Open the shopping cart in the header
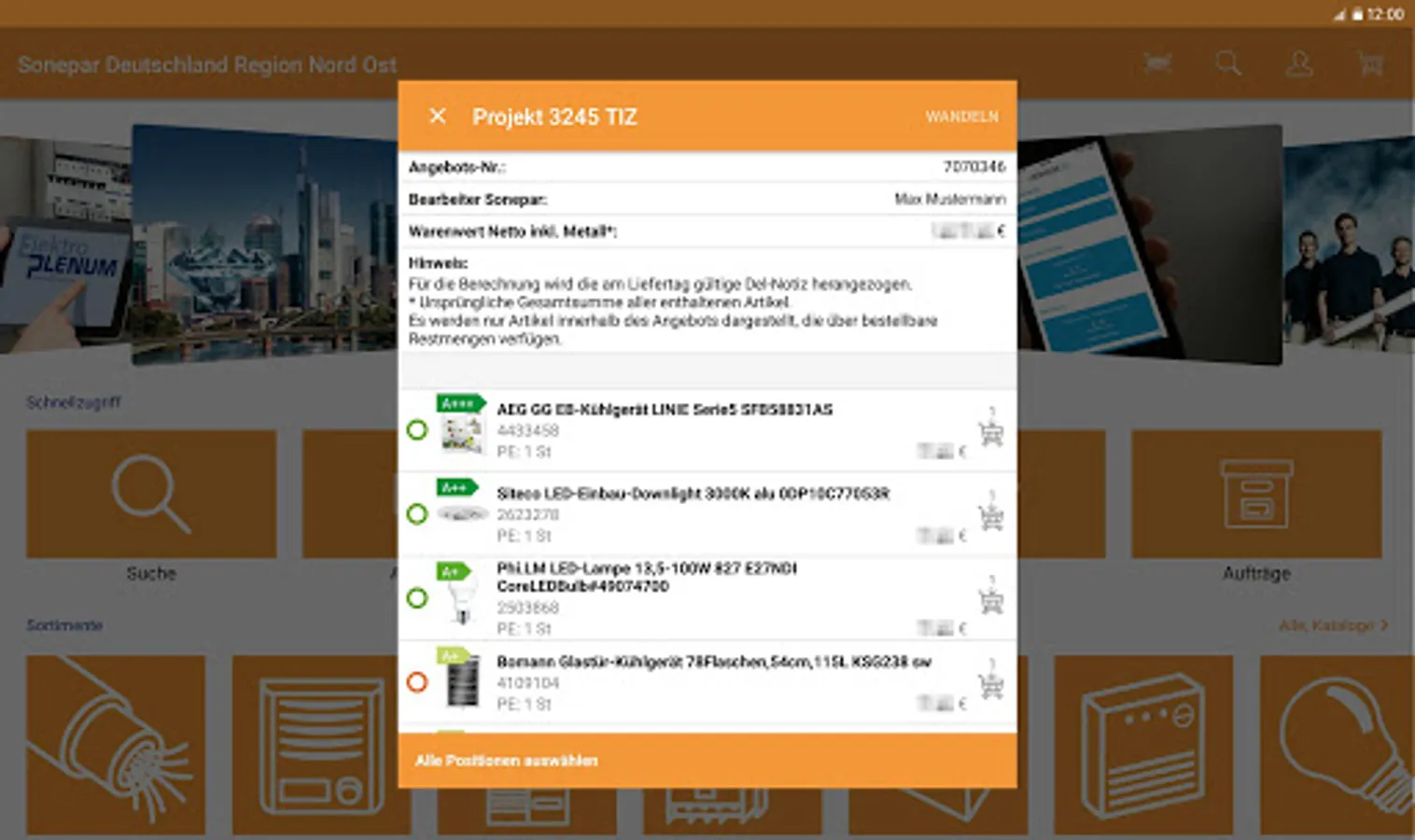Screen dimensions: 1415x840 1370,63
